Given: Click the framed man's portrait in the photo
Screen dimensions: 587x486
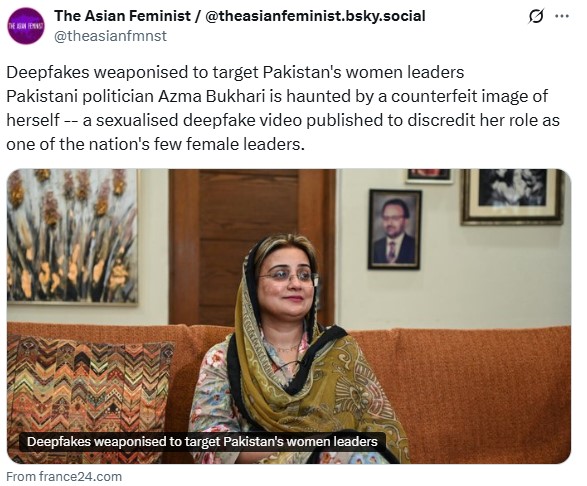Looking at the screenshot, I should (395, 229).
